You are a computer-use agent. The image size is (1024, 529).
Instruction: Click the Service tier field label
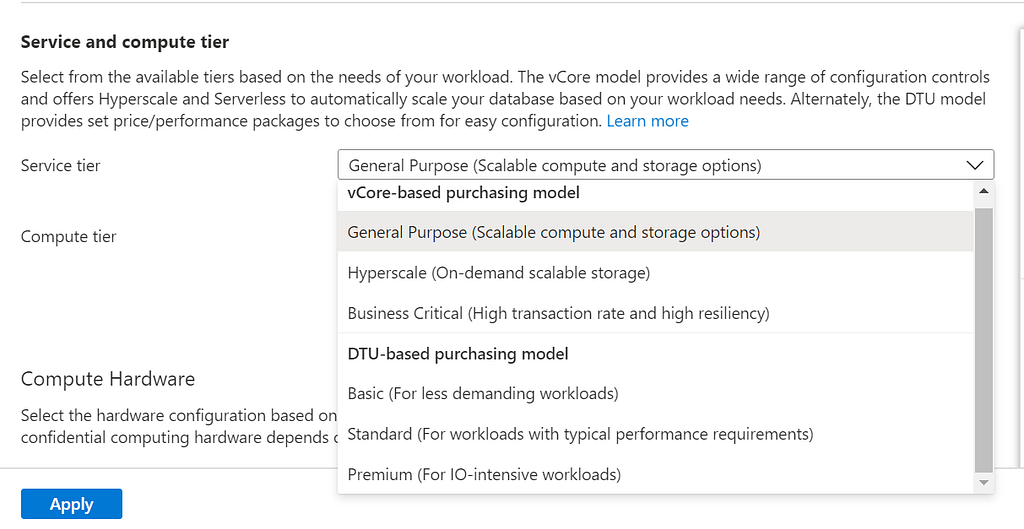pos(61,165)
